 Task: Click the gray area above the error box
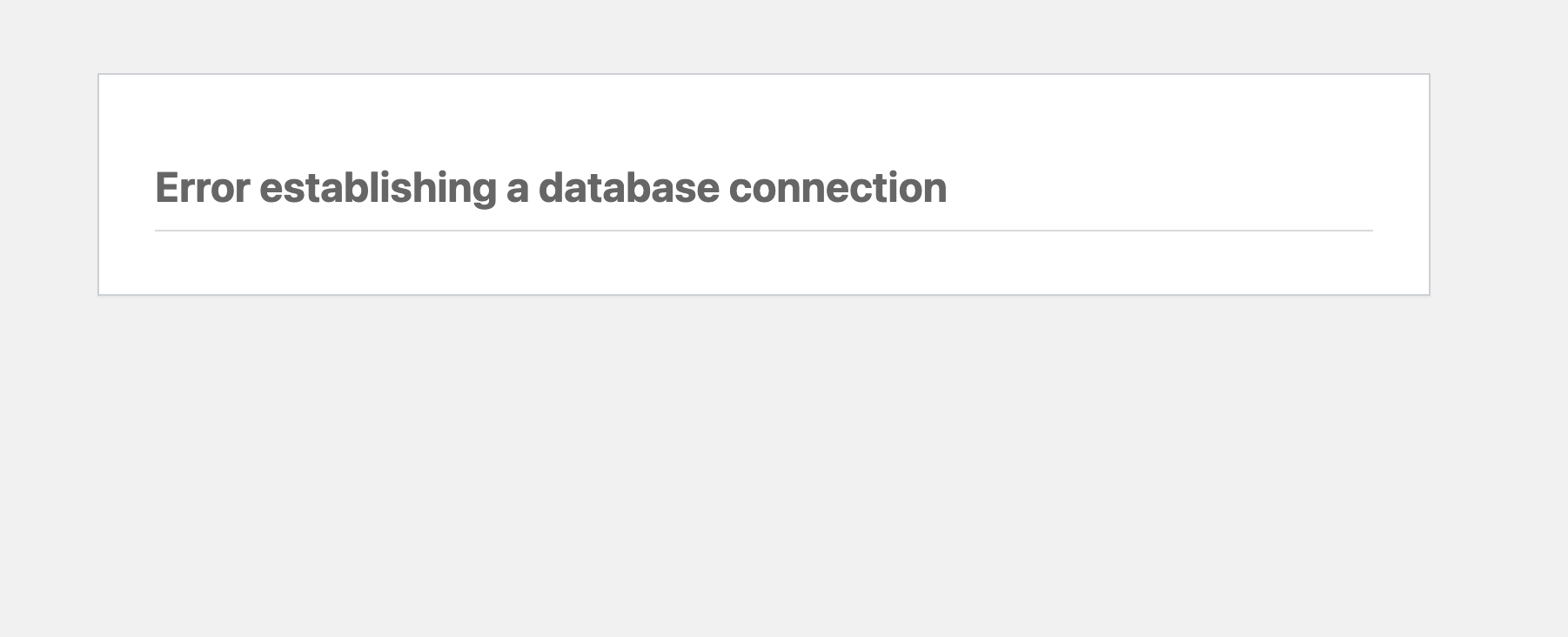pos(763,37)
